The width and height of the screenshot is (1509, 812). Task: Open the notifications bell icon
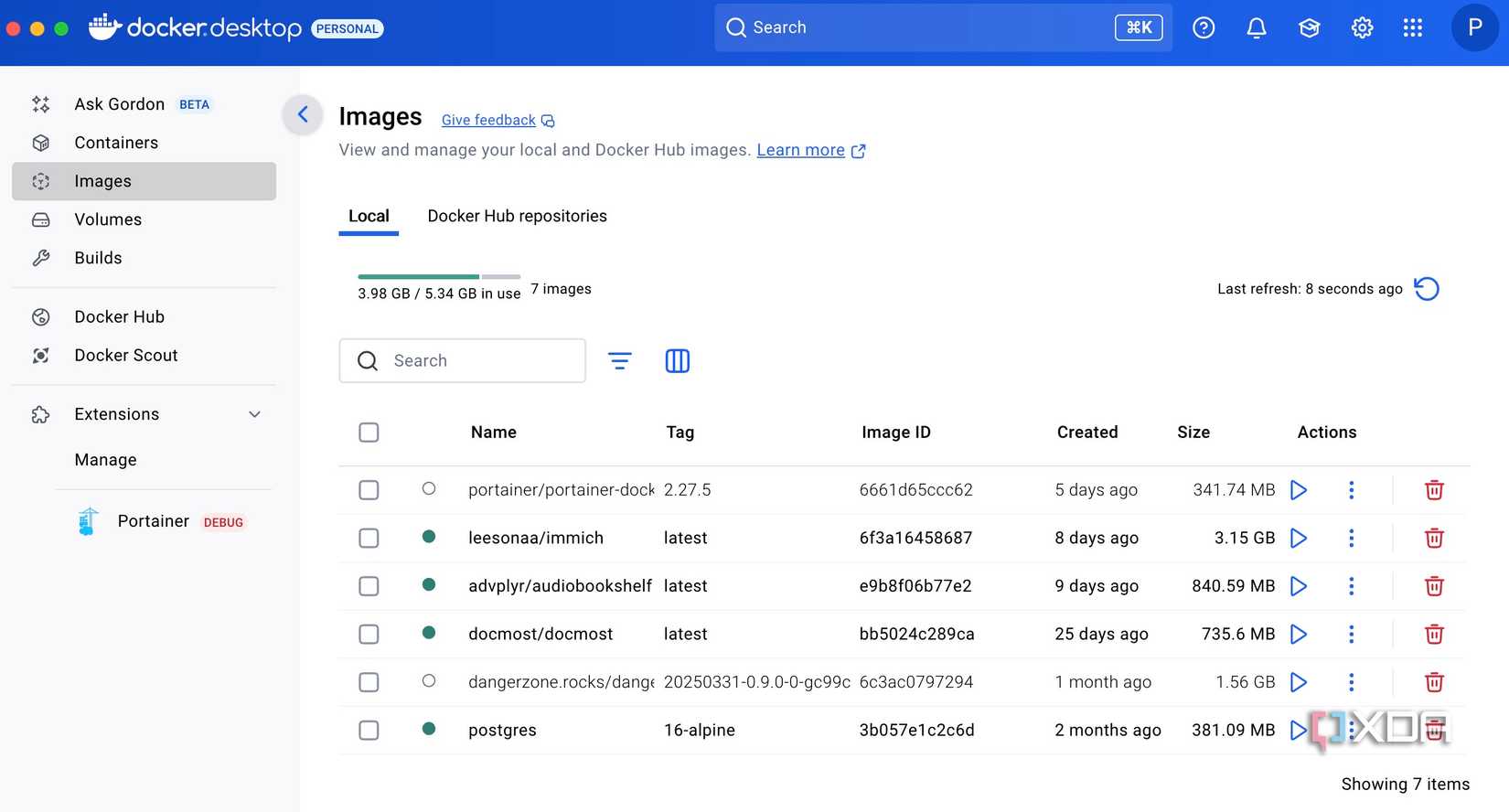tap(1257, 27)
